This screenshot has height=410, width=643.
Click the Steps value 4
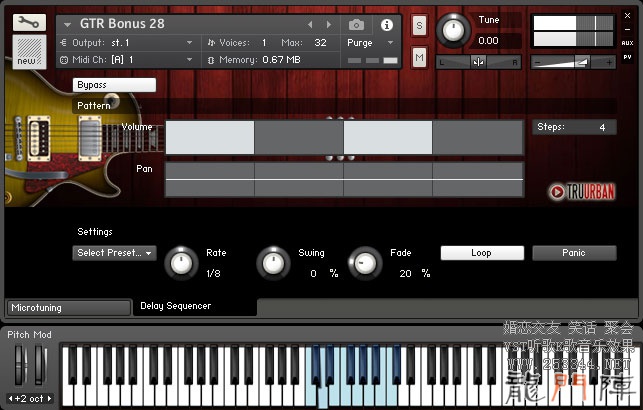click(602, 127)
